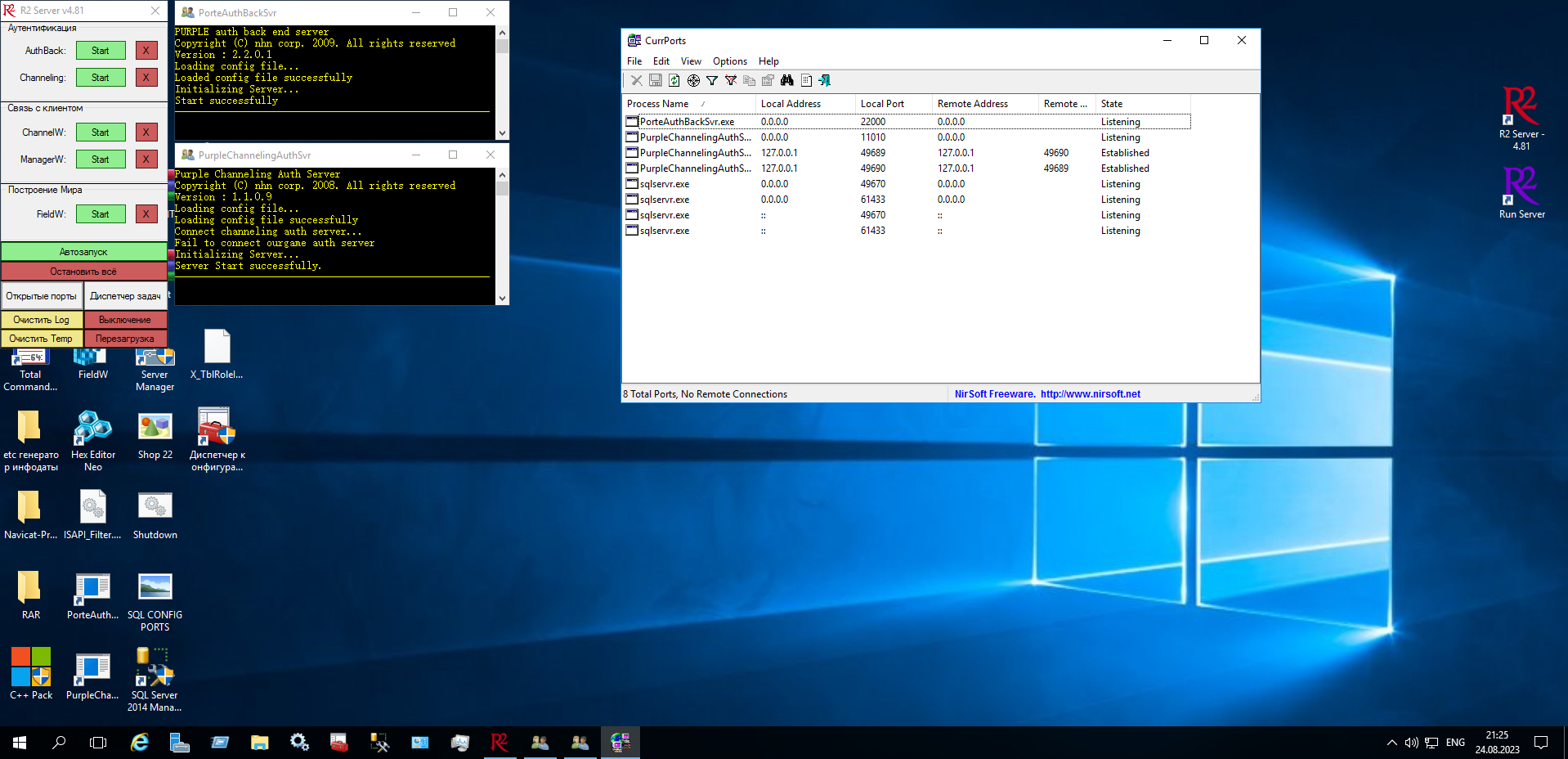
Task: Open the RAR folder on desktop
Action: pyautogui.click(x=30, y=595)
